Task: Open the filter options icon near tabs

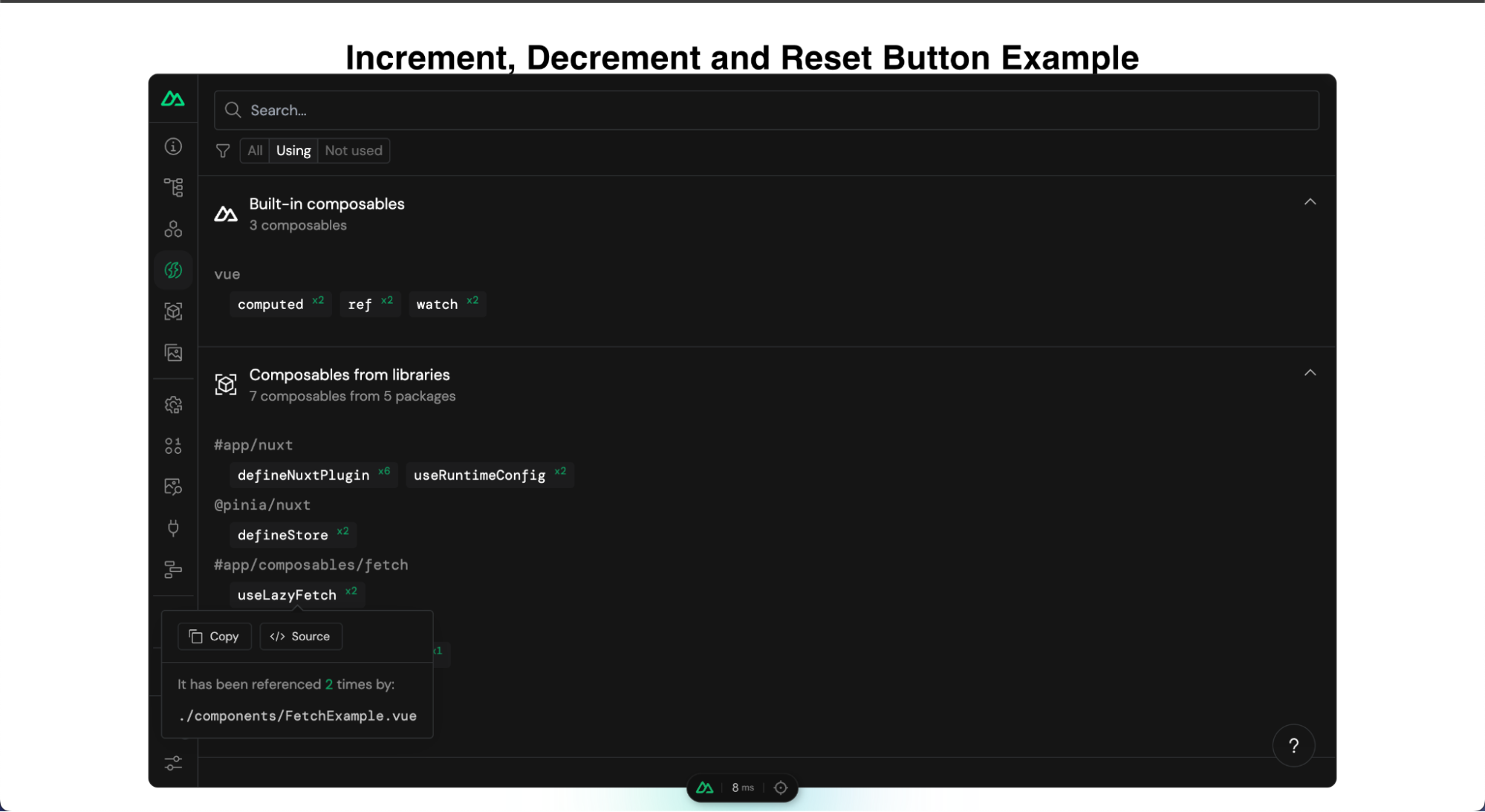Action: coord(222,150)
